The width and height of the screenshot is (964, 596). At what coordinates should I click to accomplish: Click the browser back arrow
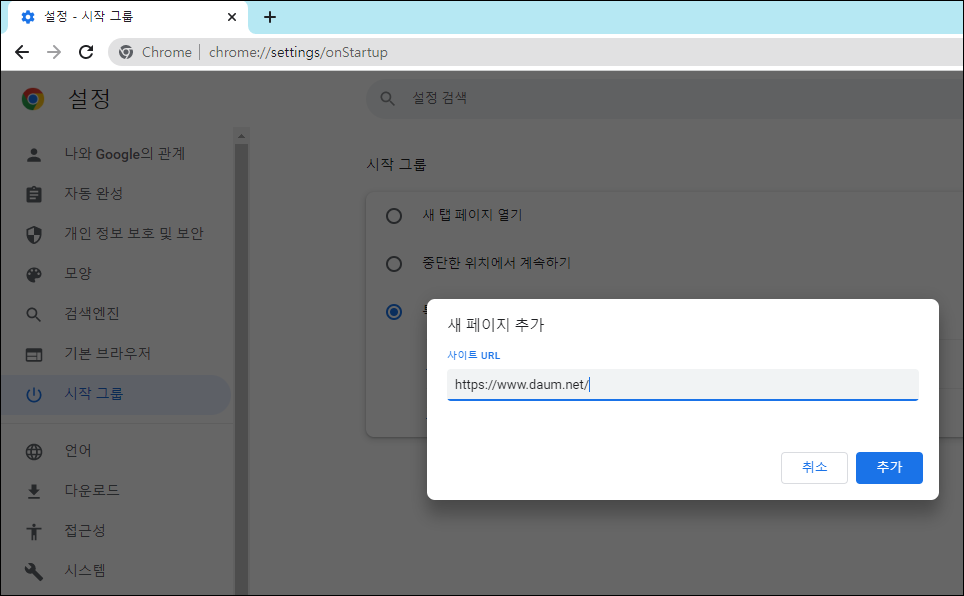[22, 52]
